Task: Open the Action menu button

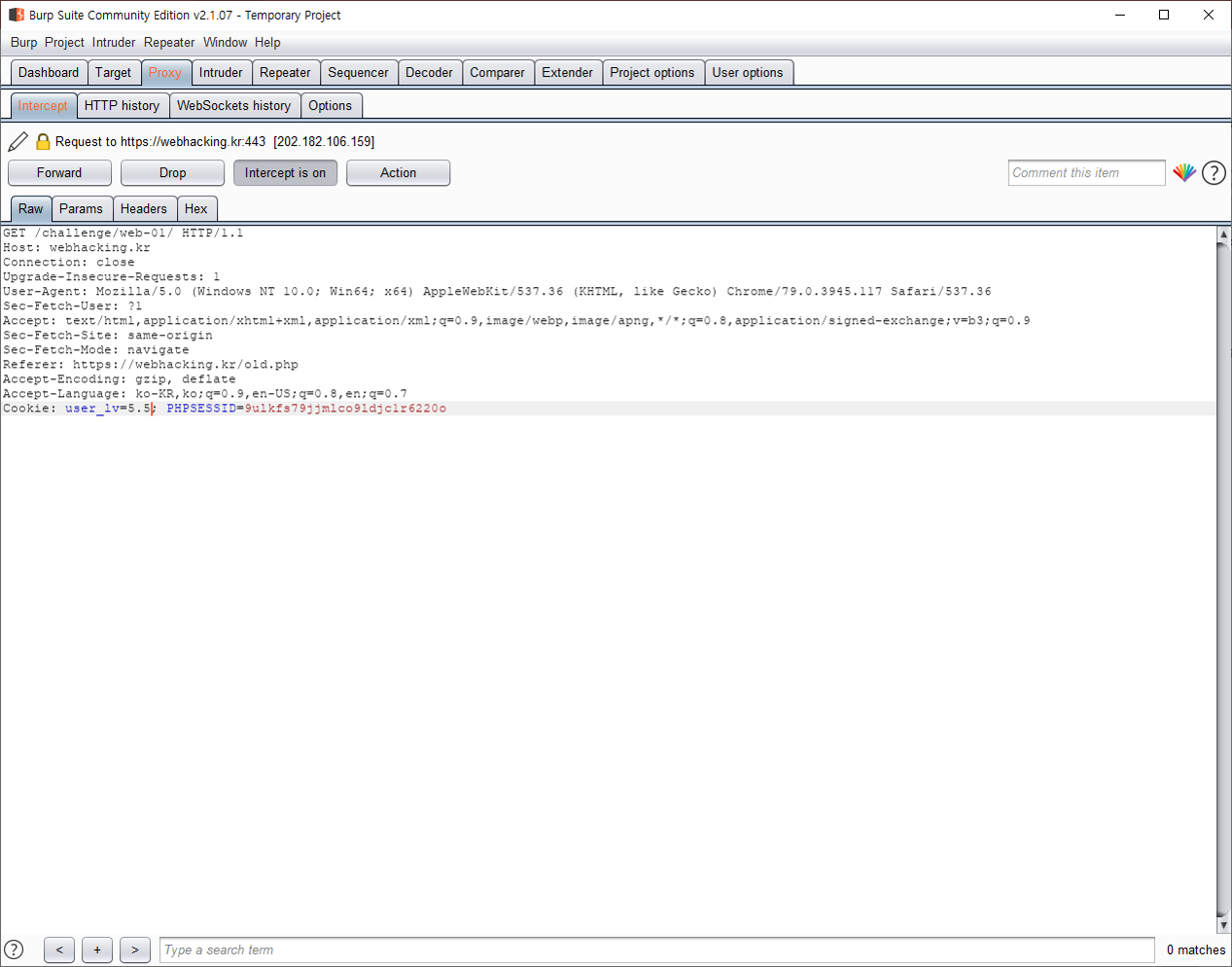Action: pos(398,173)
